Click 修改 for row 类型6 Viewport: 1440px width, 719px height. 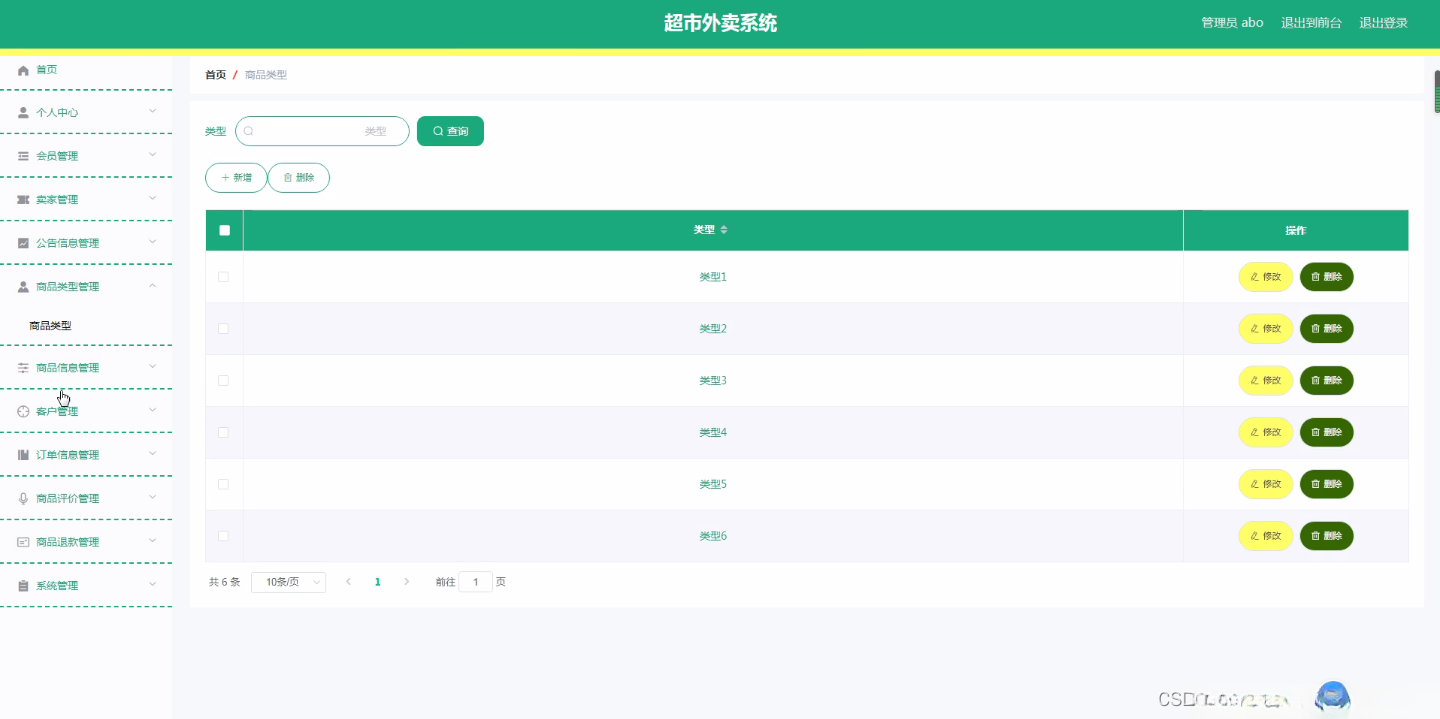coord(1266,536)
